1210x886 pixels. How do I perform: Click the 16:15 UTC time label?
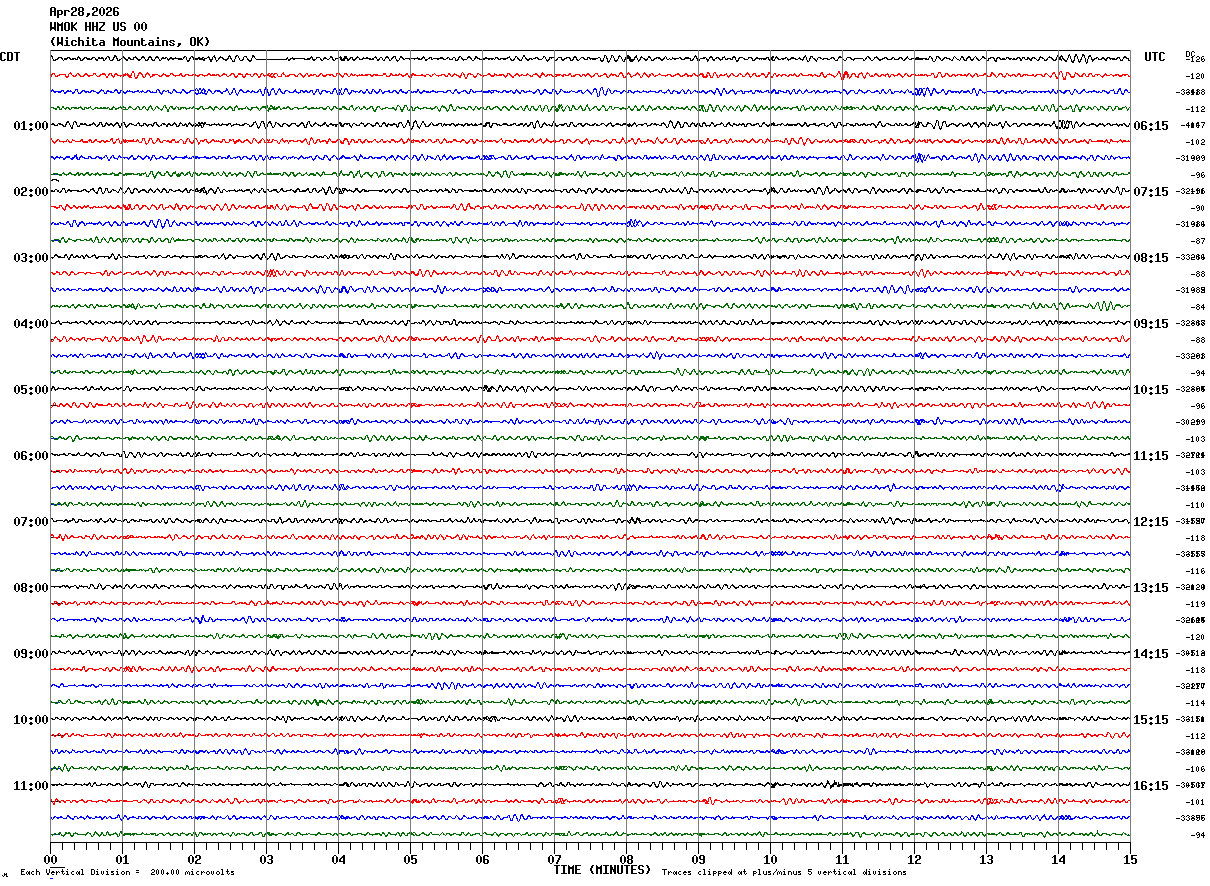pos(1150,786)
